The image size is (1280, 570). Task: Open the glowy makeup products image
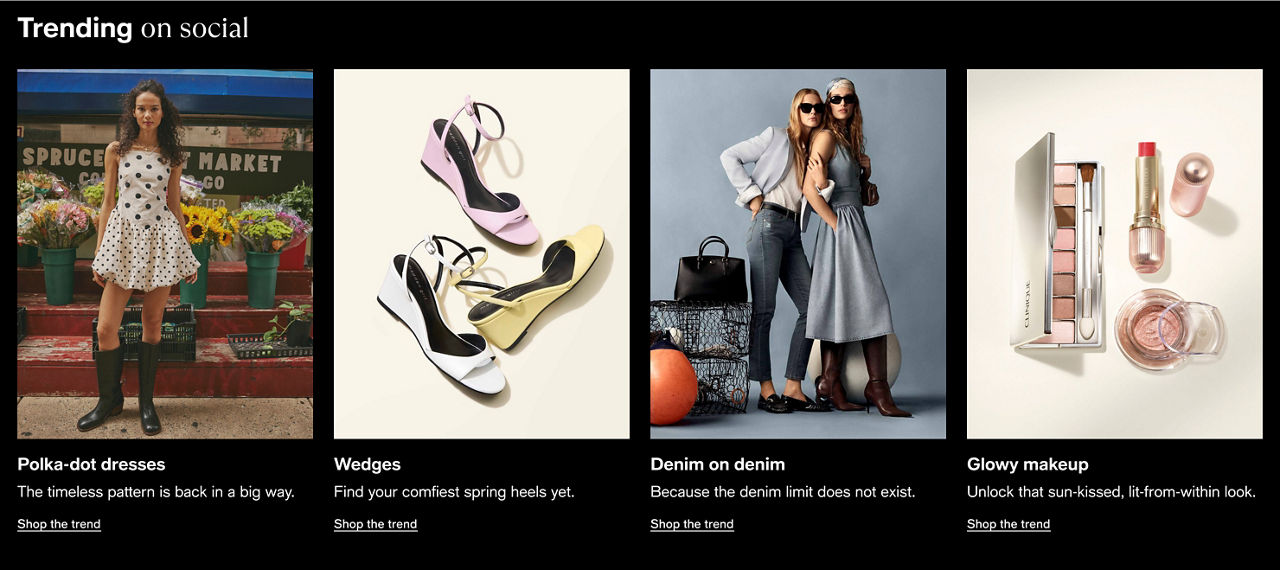[x=1115, y=254]
